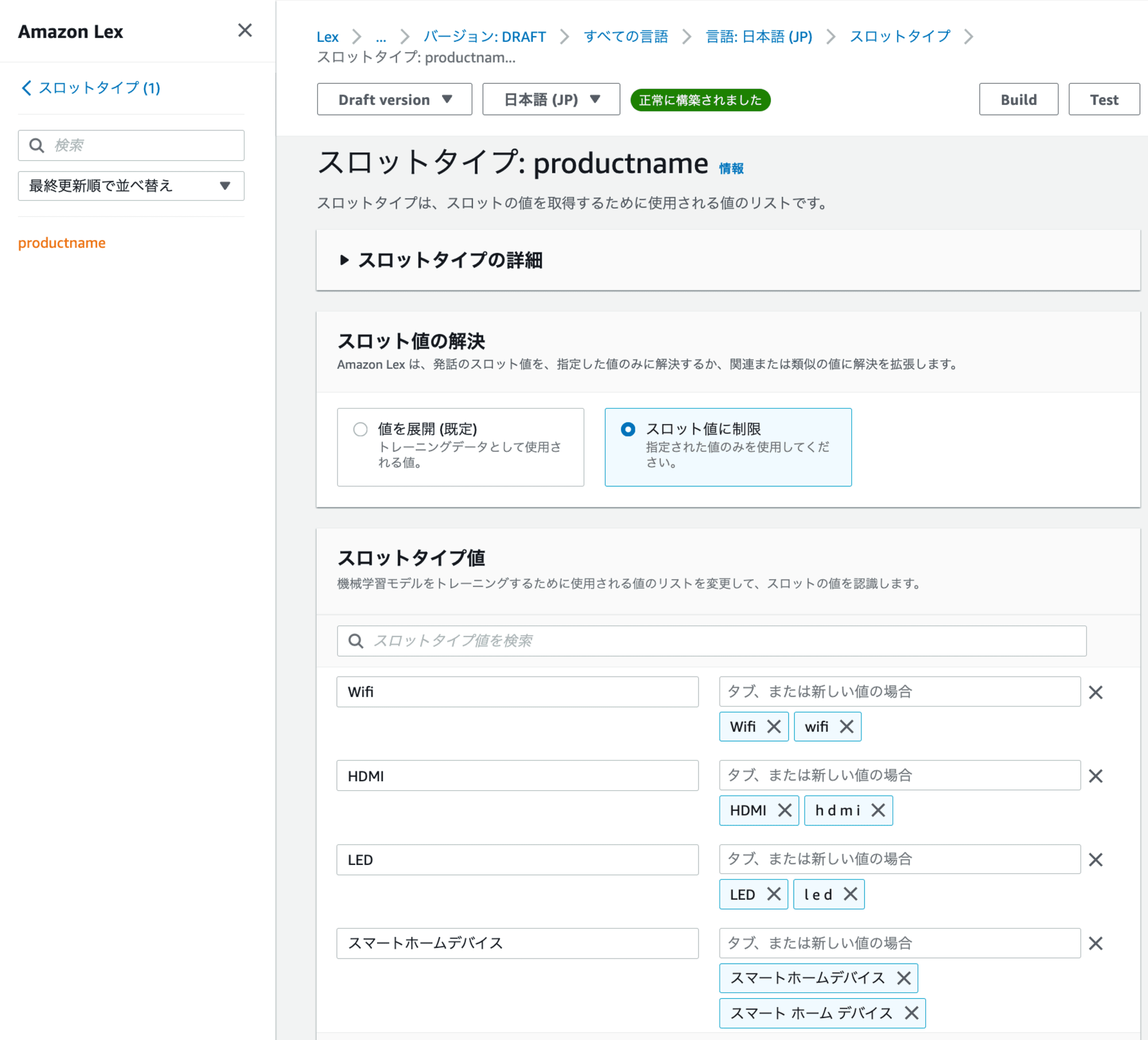This screenshot has width=1148, height=1040.
Task: Click the Wifi slot value field
Action: (517, 692)
